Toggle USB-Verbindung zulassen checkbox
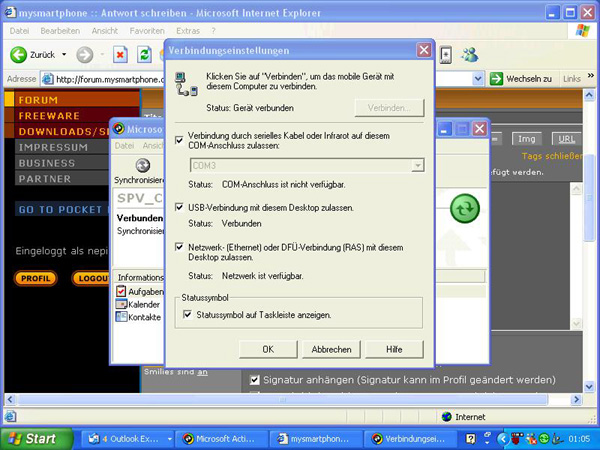 tap(179, 207)
